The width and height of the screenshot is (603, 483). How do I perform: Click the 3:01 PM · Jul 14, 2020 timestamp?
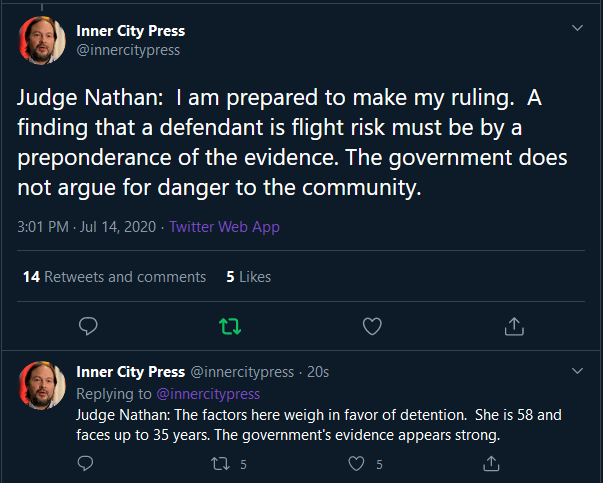88,227
